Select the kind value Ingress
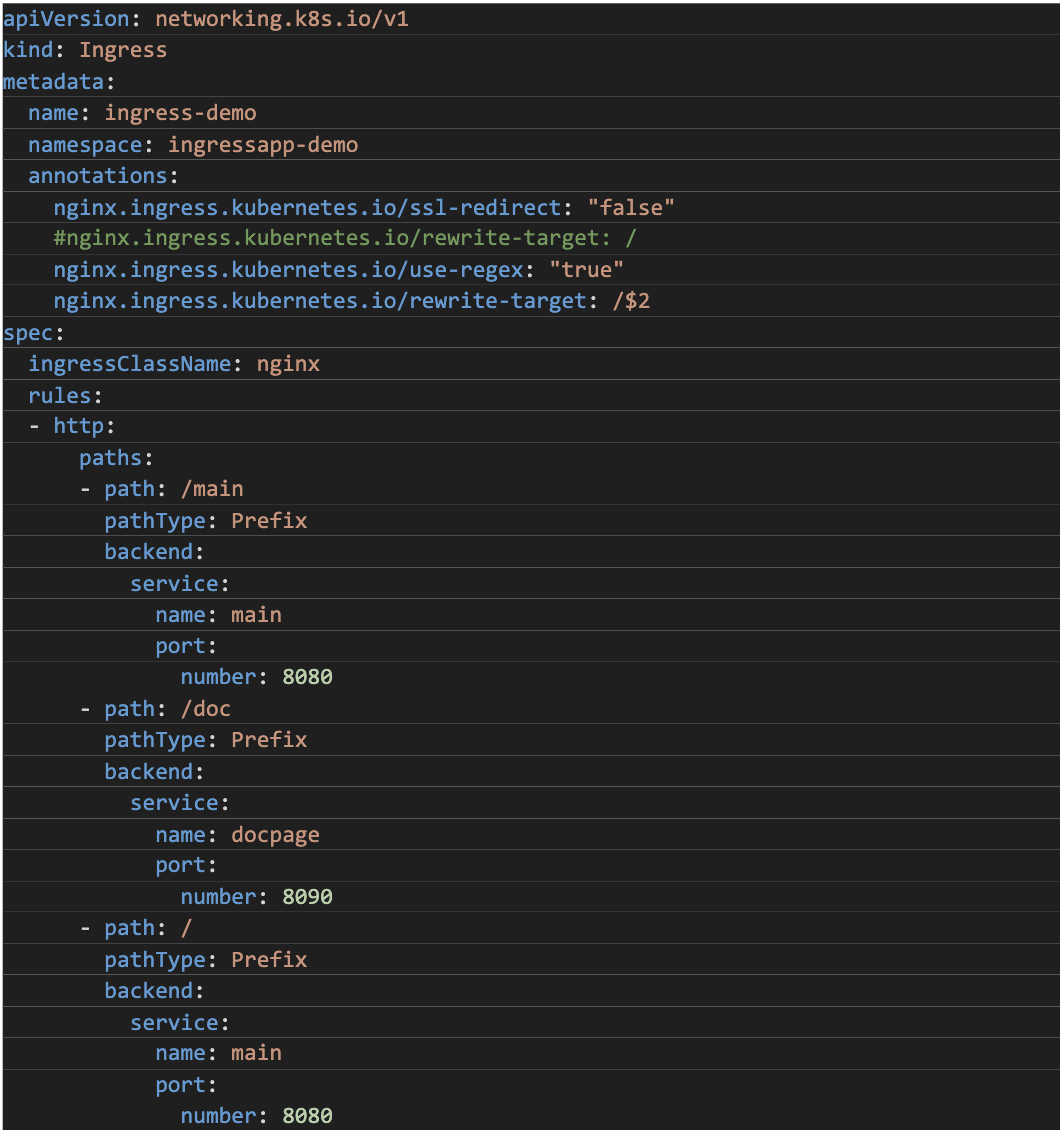Image resolution: width=1060 pixels, height=1130 pixels. pyautogui.click(x=122, y=49)
